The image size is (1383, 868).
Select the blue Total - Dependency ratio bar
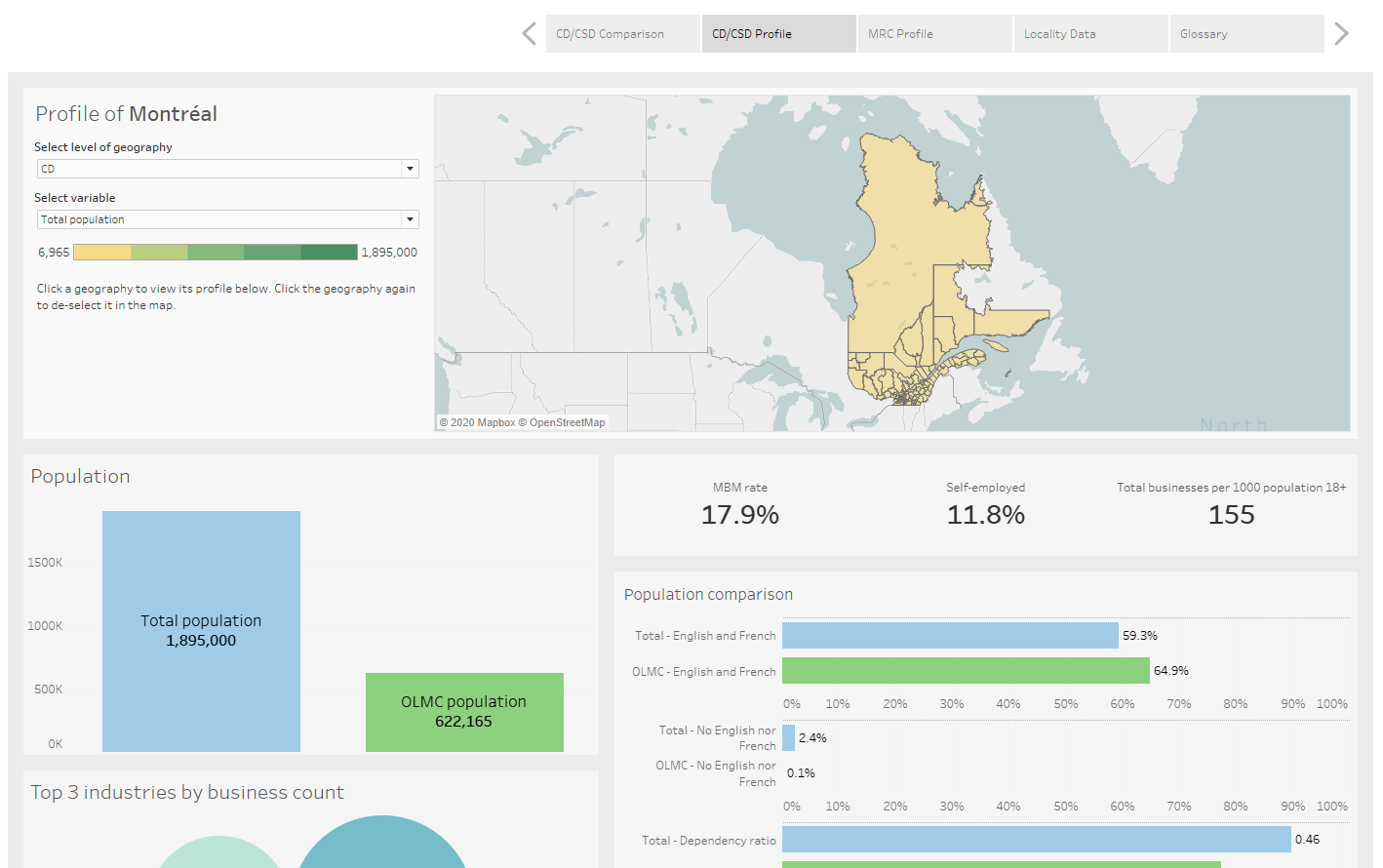pyautogui.click(x=1037, y=840)
